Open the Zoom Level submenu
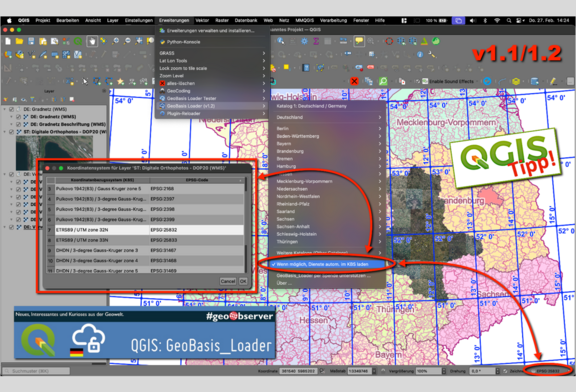 [212, 76]
